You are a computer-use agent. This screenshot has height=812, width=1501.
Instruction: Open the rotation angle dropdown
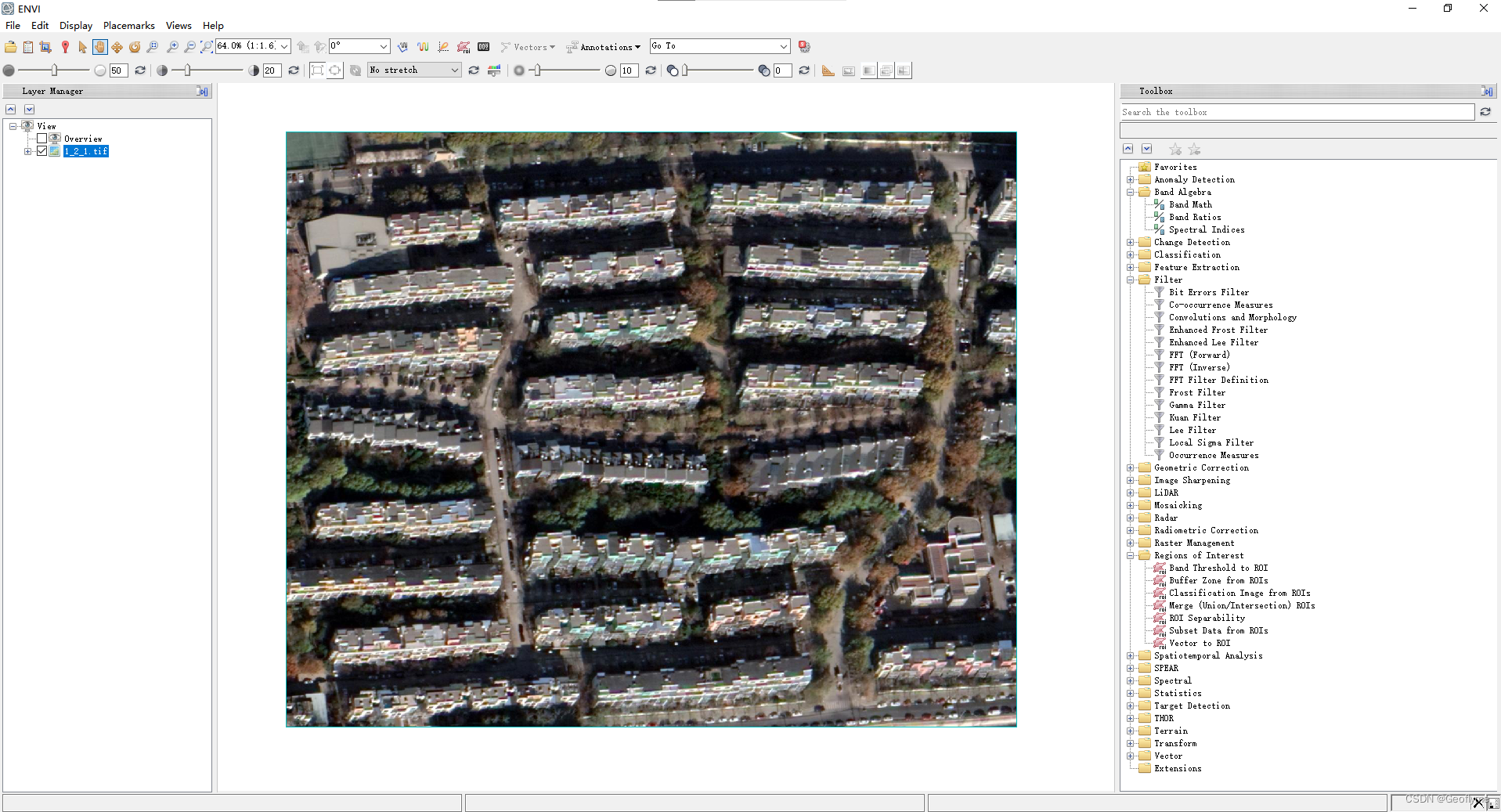(x=383, y=46)
